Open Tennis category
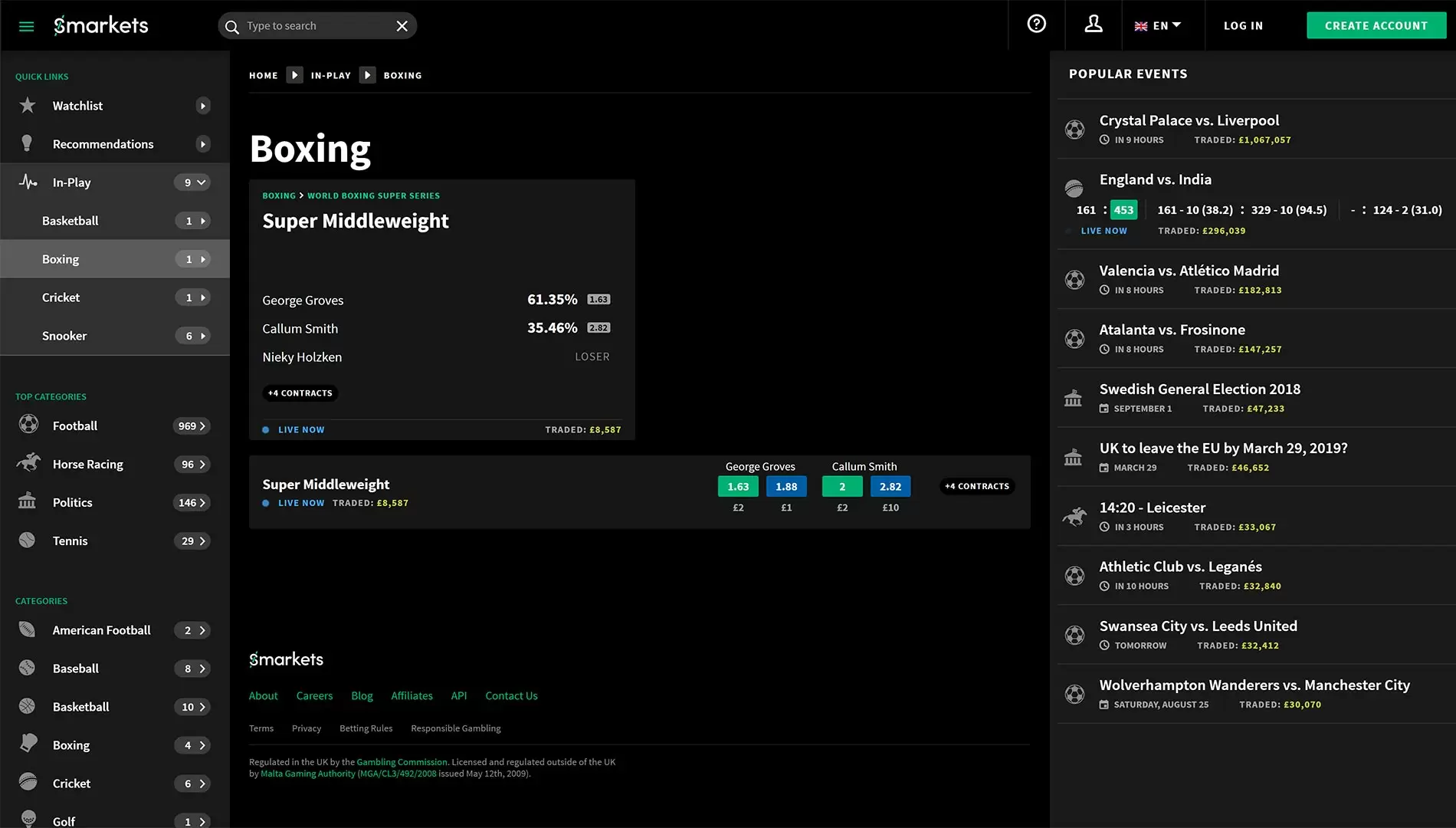The height and width of the screenshot is (828, 1456). tap(115, 540)
